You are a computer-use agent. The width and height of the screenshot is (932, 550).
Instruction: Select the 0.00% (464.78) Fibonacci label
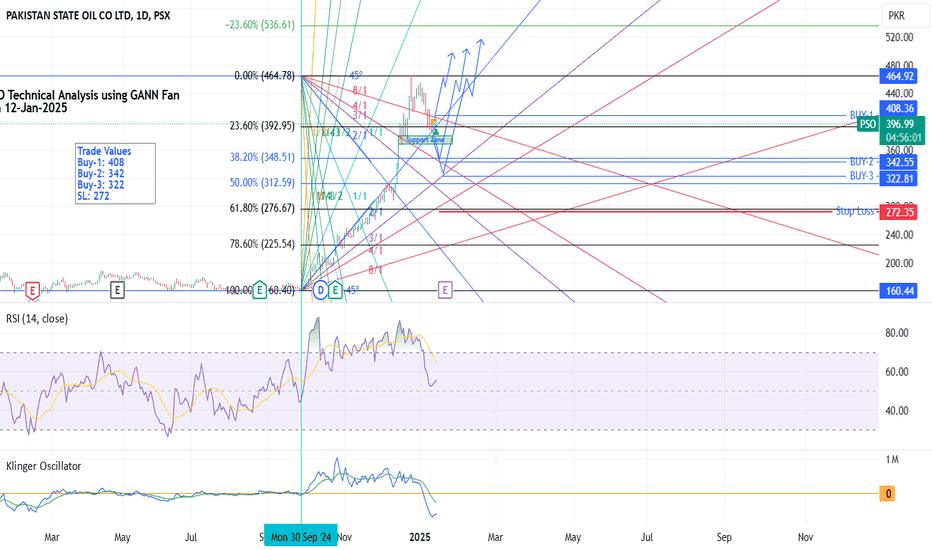pyautogui.click(x=265, y=76)
